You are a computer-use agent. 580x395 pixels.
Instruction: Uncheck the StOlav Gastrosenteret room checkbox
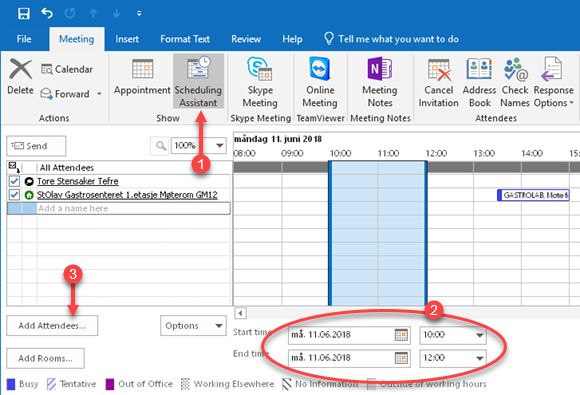point(14,195)
